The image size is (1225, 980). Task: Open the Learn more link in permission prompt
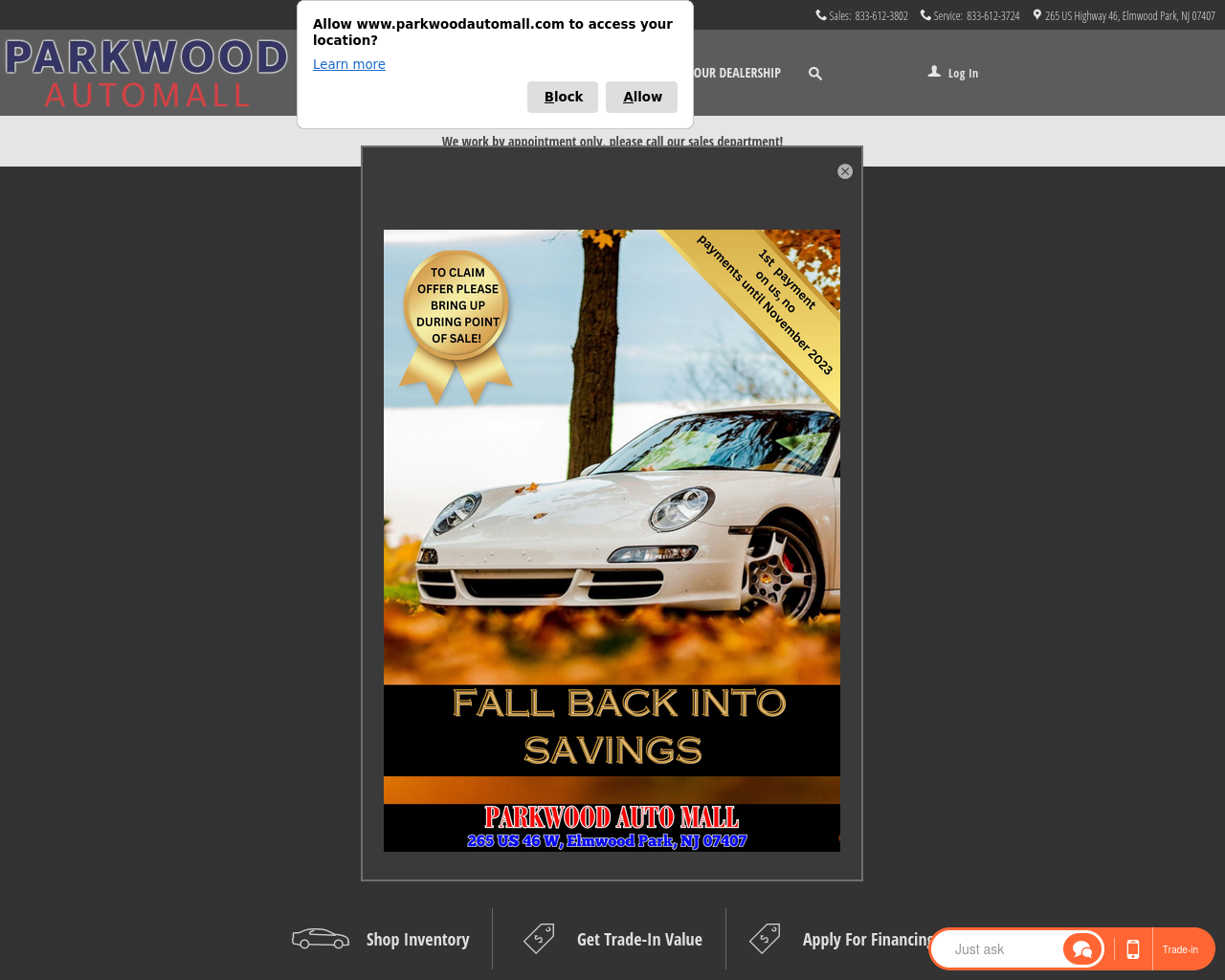(349, 64)
